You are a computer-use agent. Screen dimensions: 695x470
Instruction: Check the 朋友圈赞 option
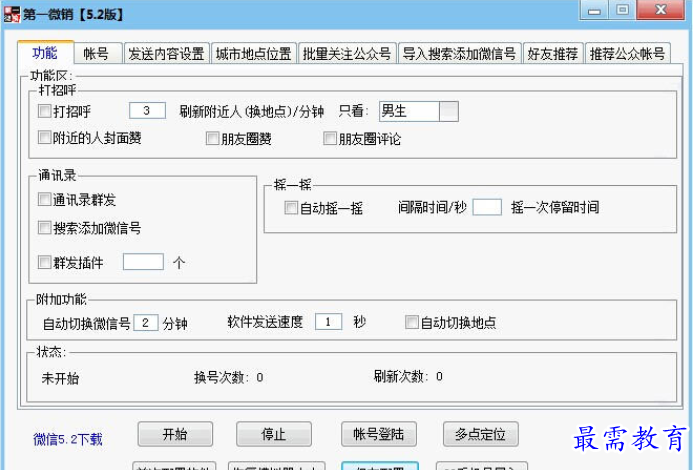(212, 138)
